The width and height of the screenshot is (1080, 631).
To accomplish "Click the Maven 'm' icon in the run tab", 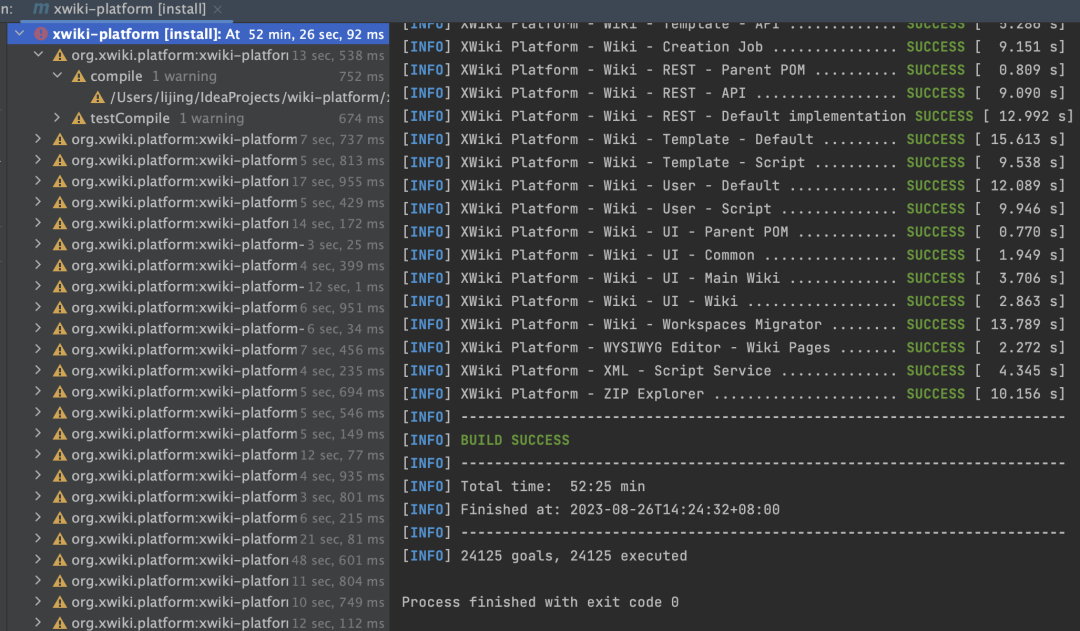I will 41,9.
